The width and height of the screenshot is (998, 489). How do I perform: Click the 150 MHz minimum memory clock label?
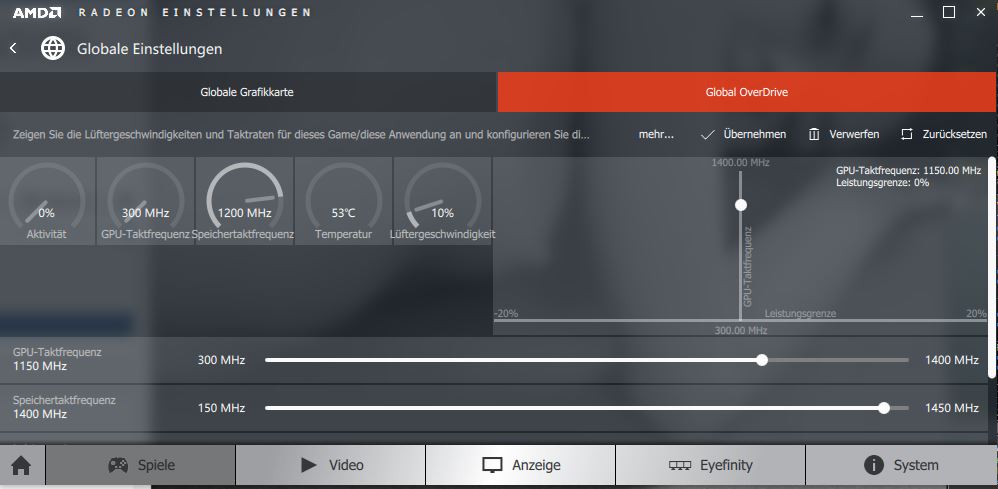pos(221,408)
